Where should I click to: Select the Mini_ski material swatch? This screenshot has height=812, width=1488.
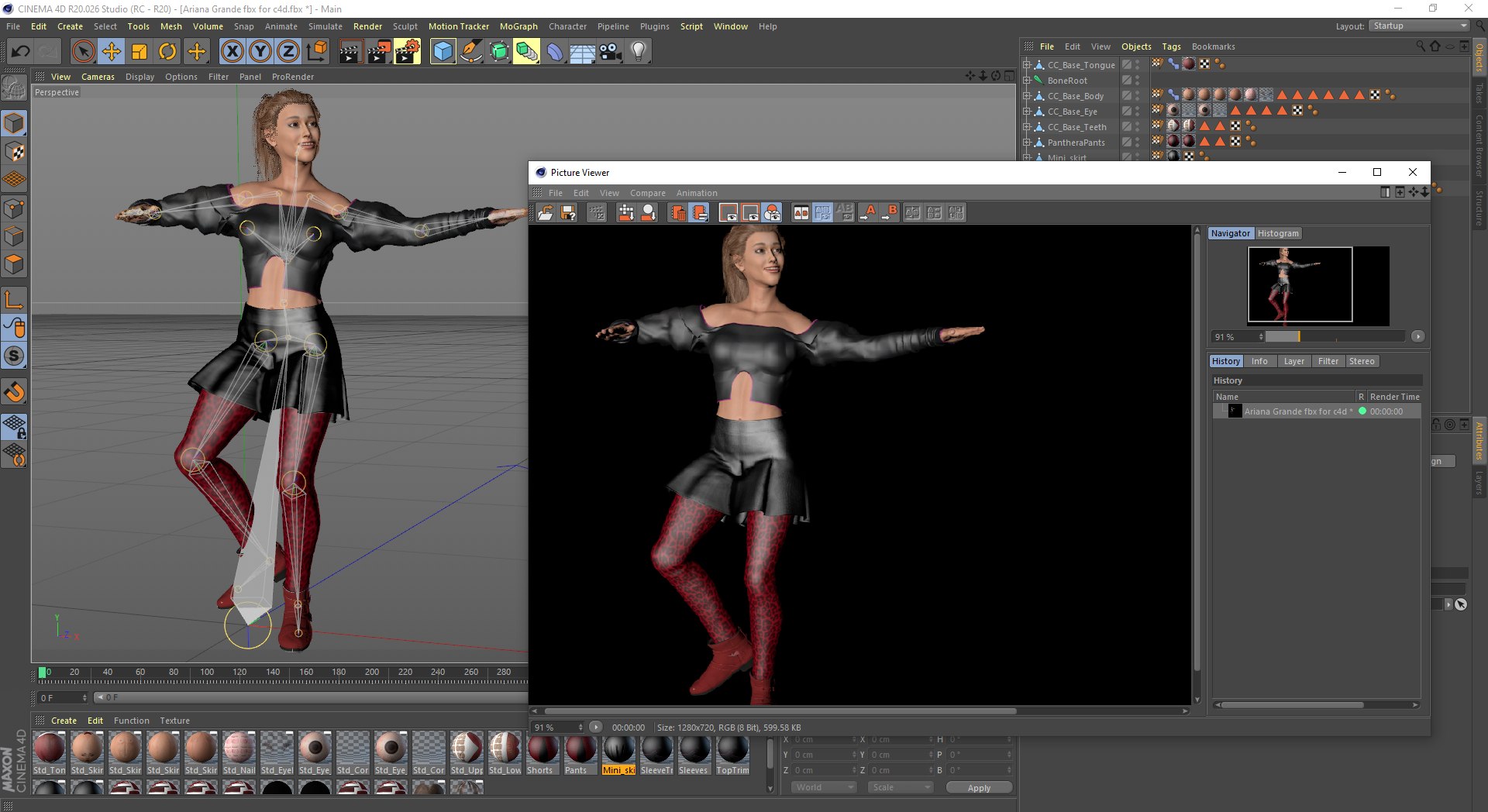pyautogui.click(x=618, y=753)
